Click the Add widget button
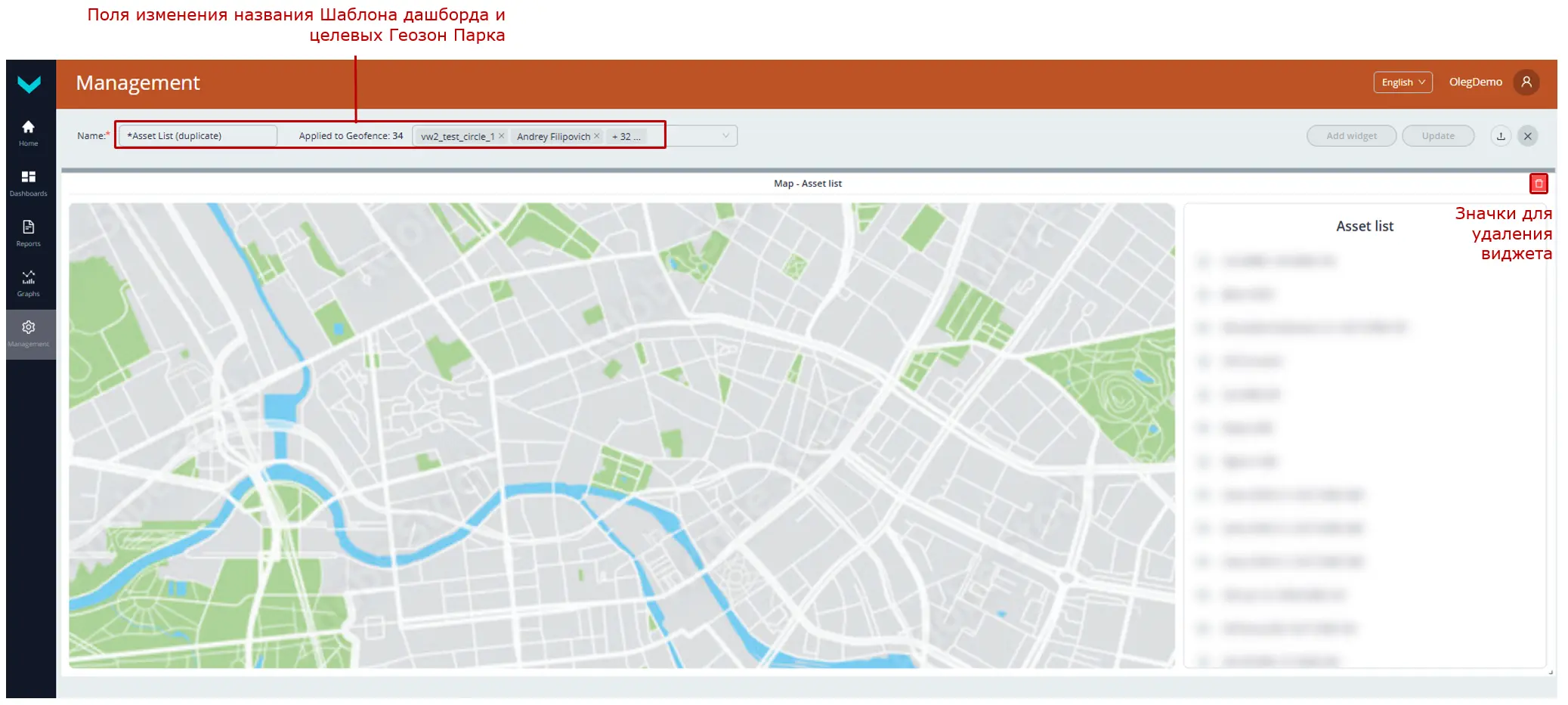Image resolution: width=1568 pixels, height=705 pixels. click(x=1350, y=136)
